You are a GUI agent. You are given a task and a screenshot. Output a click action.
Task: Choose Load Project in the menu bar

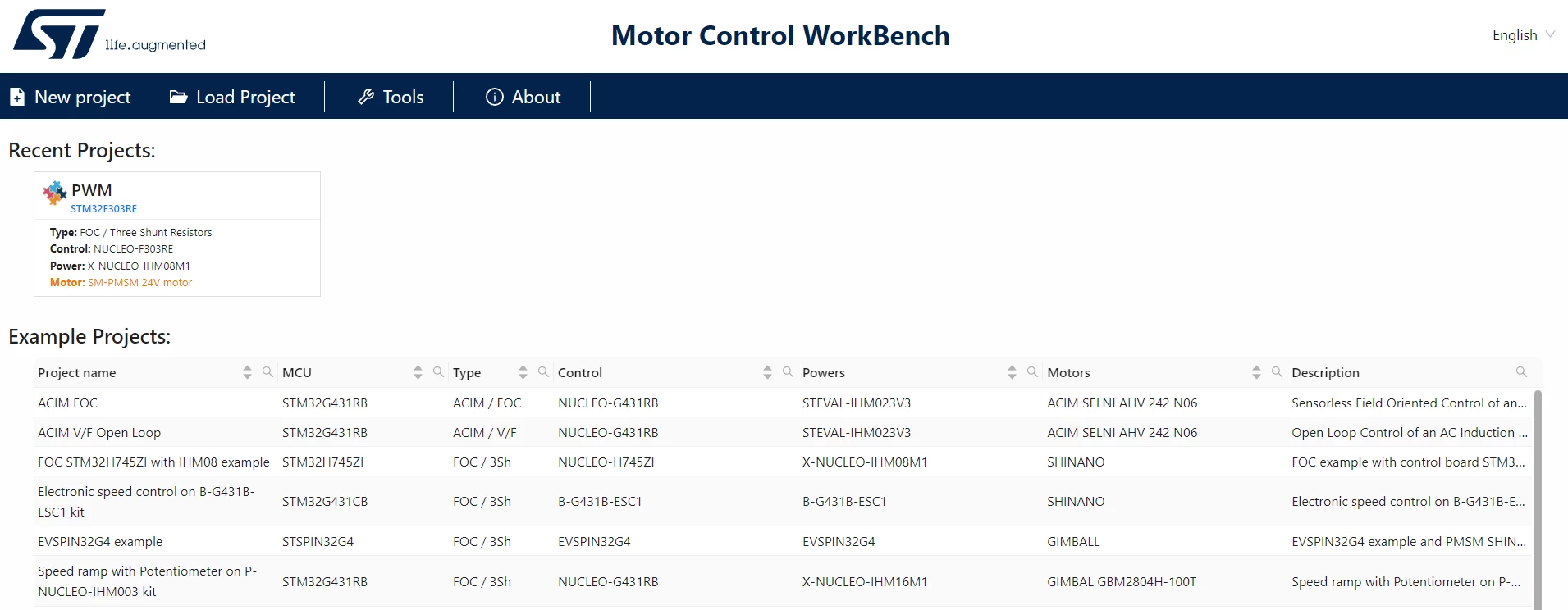point(233,97)
